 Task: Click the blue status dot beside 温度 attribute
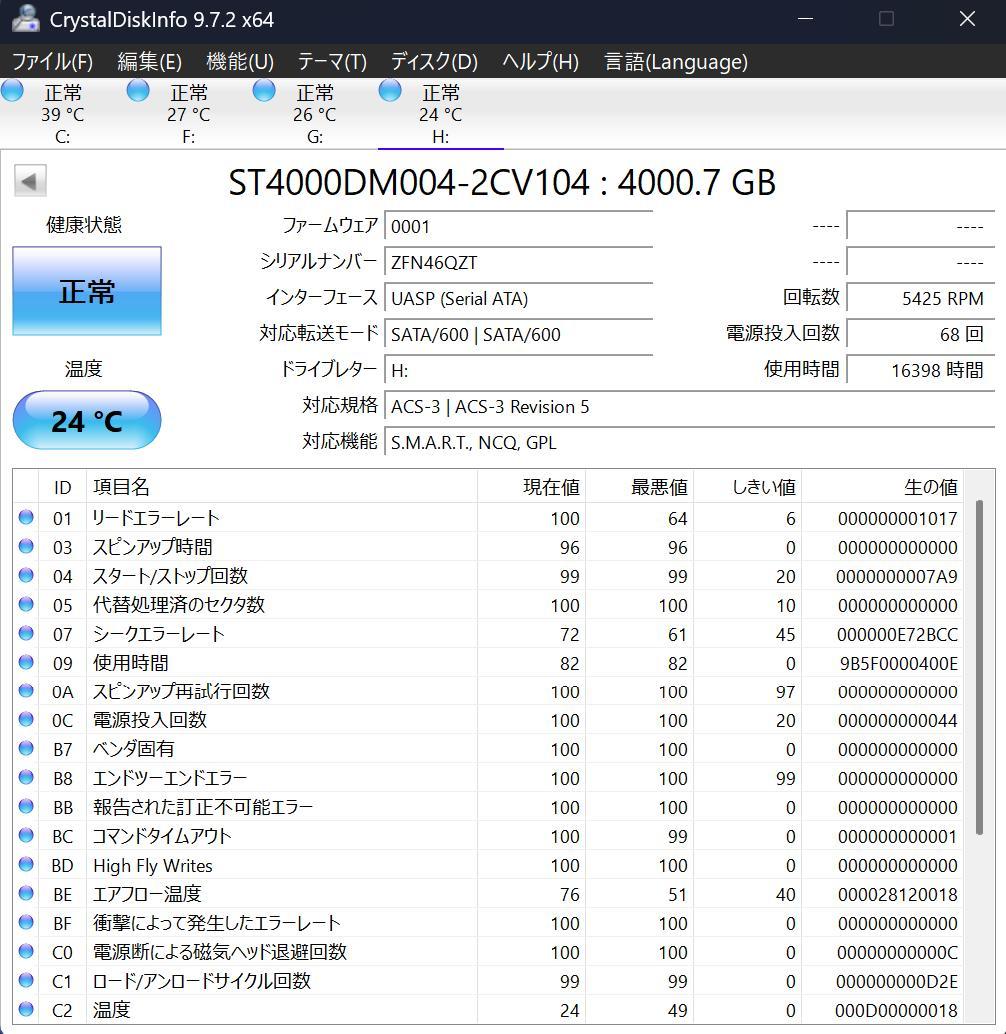[27, 1011]
